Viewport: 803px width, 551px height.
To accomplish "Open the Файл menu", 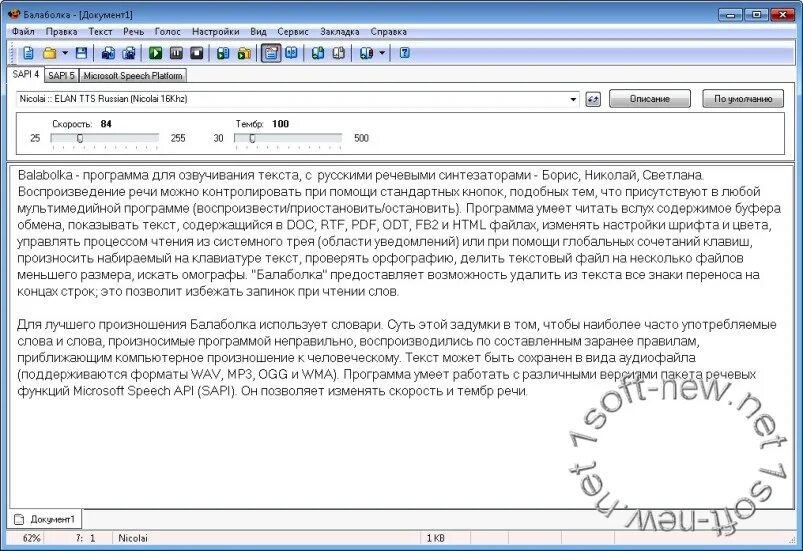I will pos(23,32).
